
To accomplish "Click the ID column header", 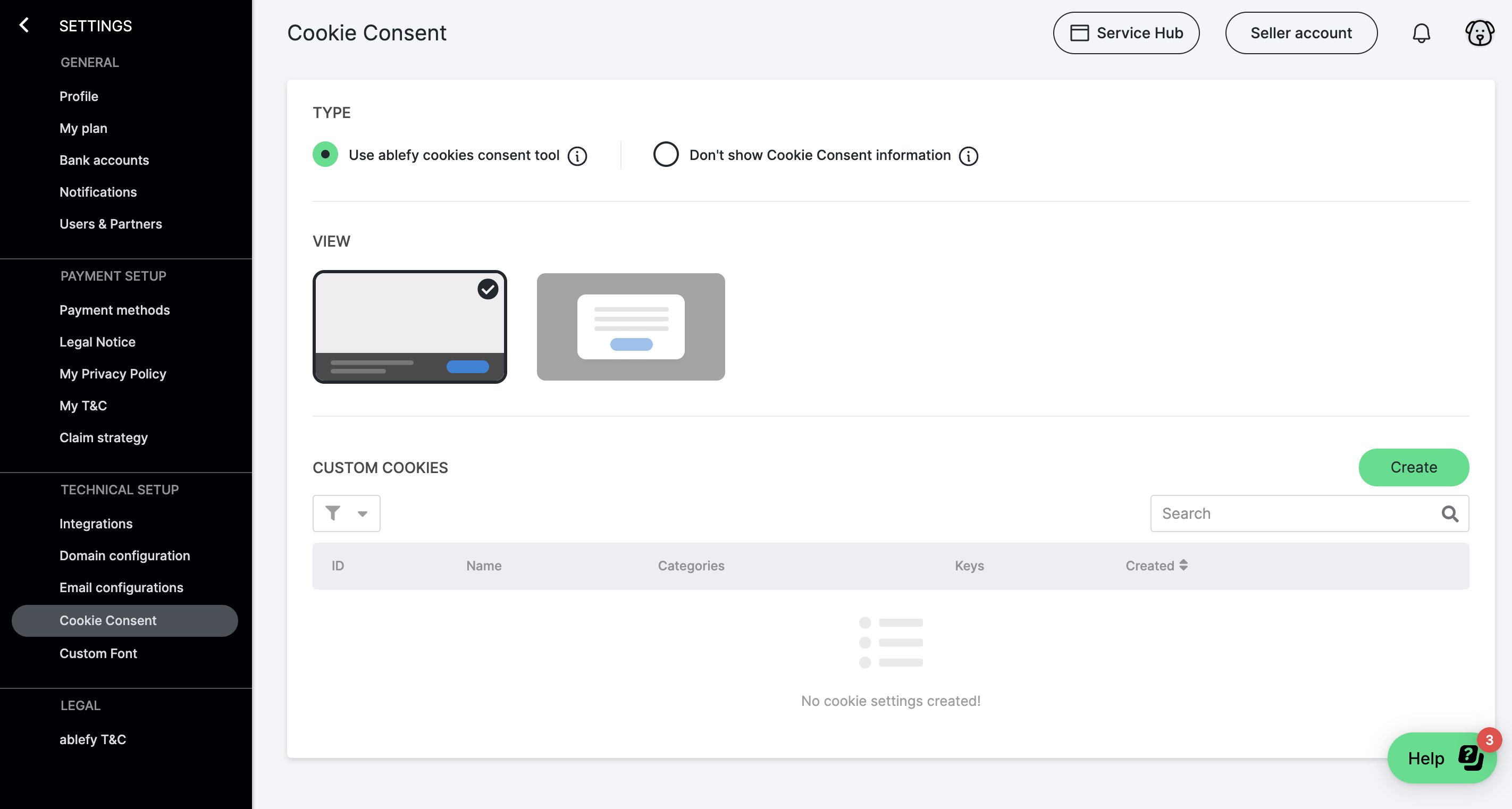I will 338,566.
